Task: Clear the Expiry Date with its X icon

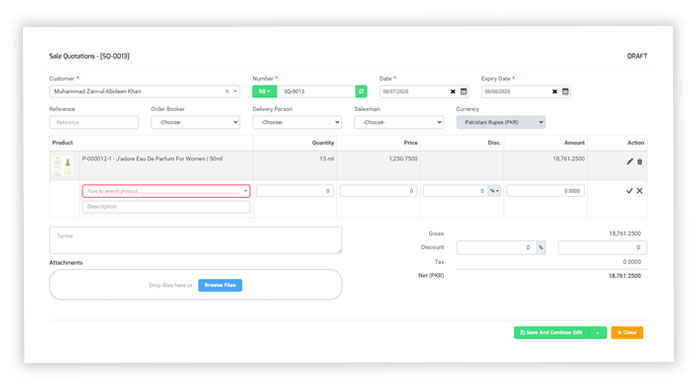Action: [555, 91]
